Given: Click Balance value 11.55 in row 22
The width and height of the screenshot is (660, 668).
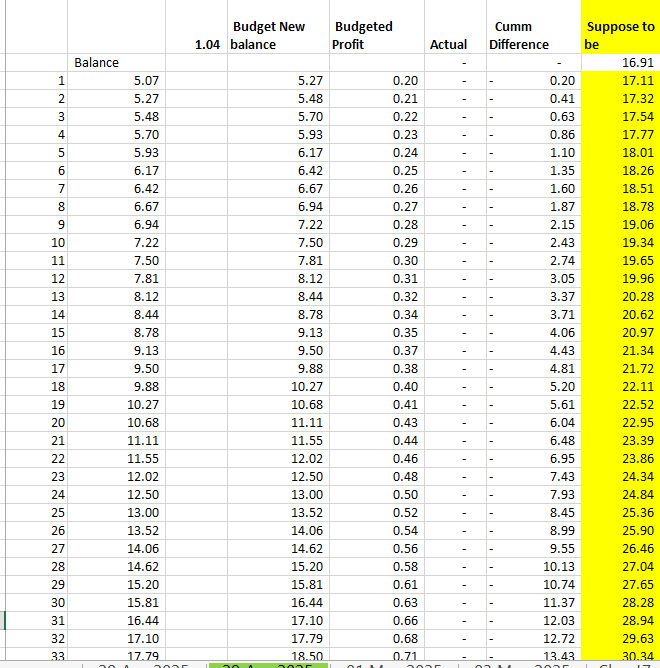Looking at the screenshot, I should coord(116,459).
